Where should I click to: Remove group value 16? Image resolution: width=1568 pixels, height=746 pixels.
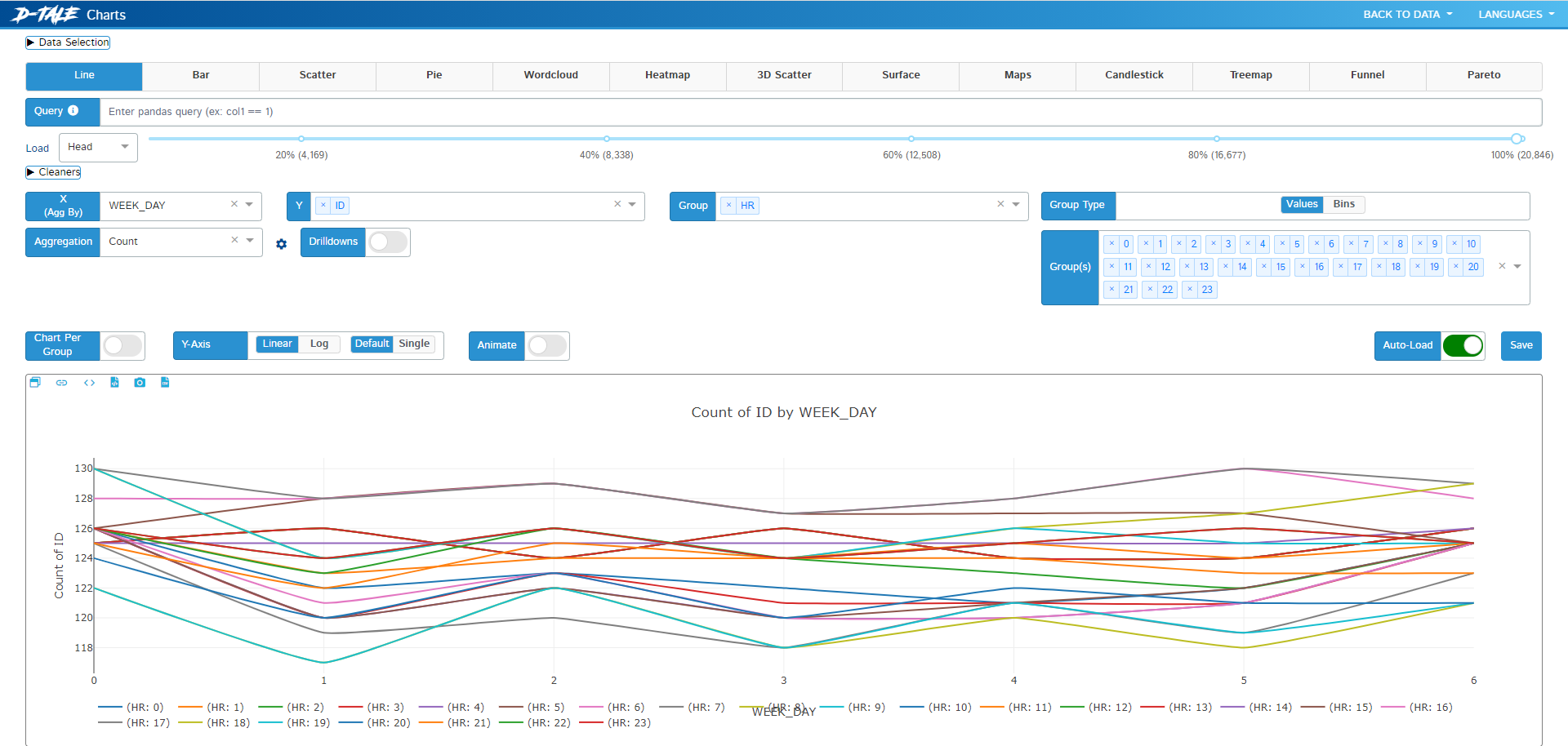1303,267
